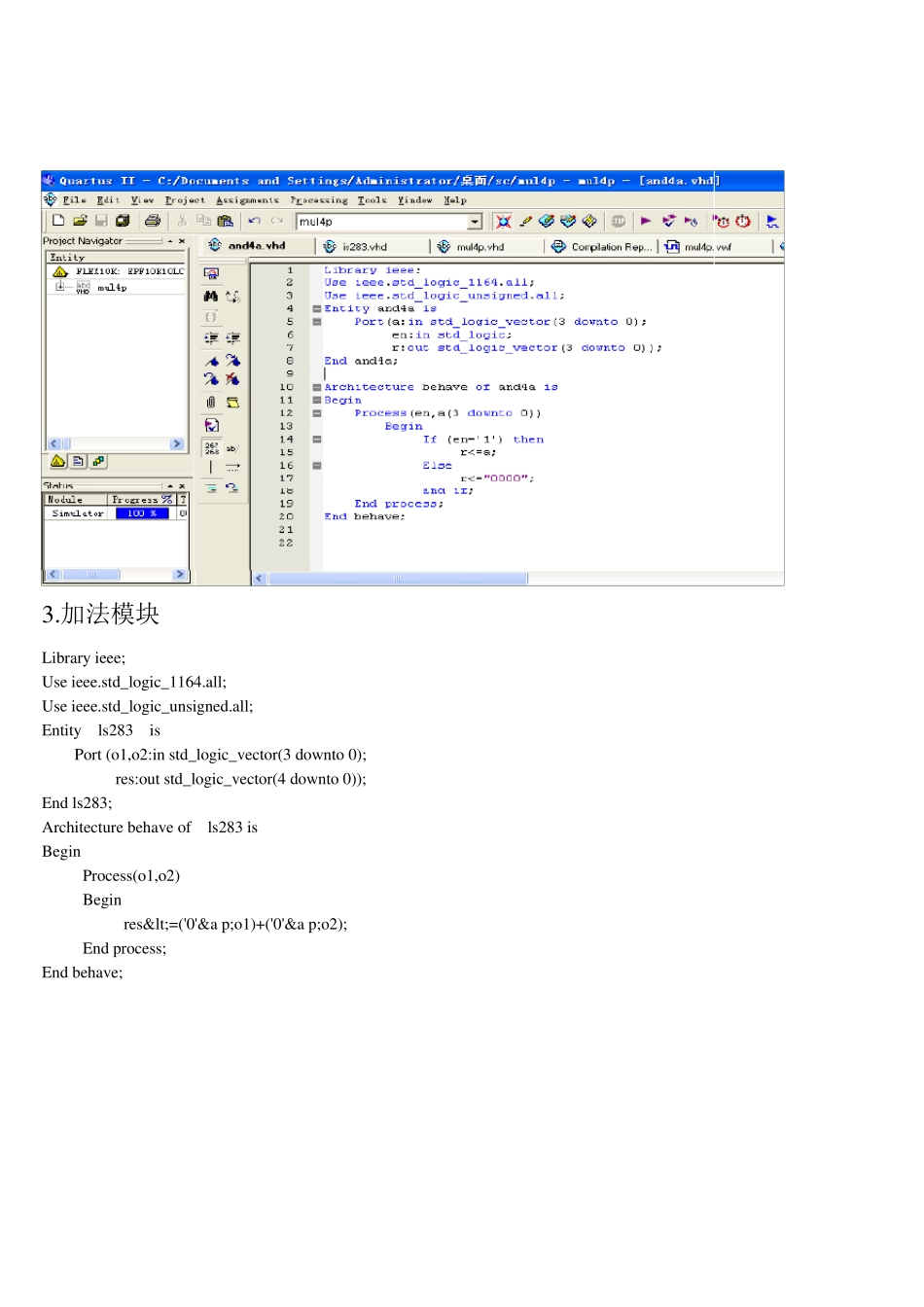
Task: Click the Copy icon
Action: [x=203, y=221]
